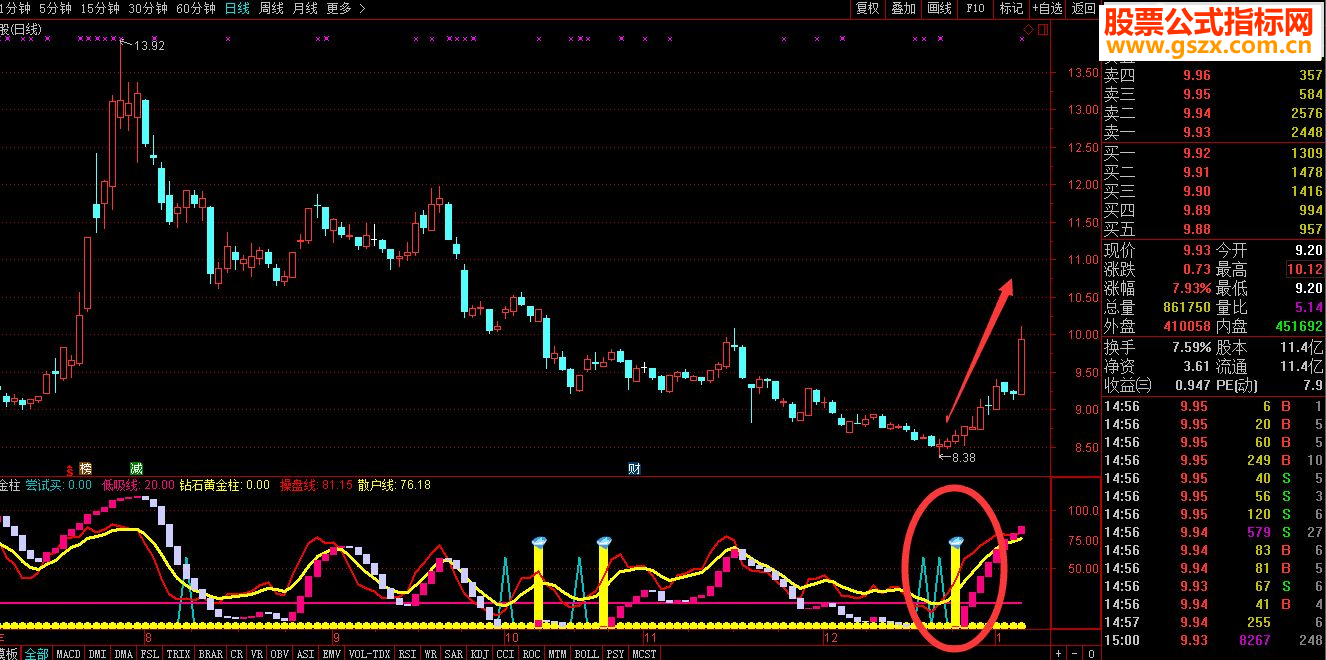Open the 模板 template list at the bottom left
This screenshot has height=660, width=1326.
(x=9, y=653)
